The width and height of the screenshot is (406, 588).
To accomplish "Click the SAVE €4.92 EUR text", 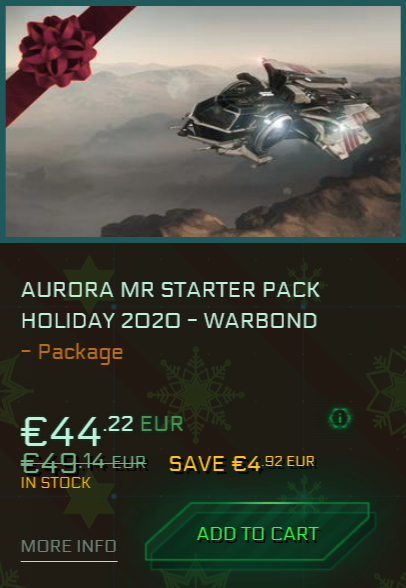I will [242, 464].
